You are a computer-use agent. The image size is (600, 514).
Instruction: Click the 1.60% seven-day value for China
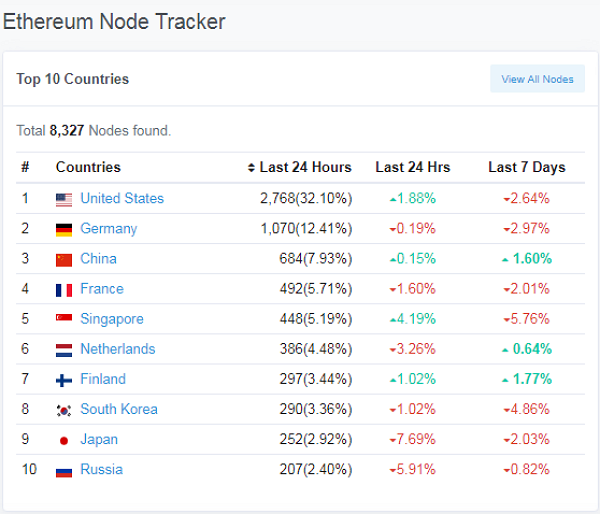click(527, 259)
